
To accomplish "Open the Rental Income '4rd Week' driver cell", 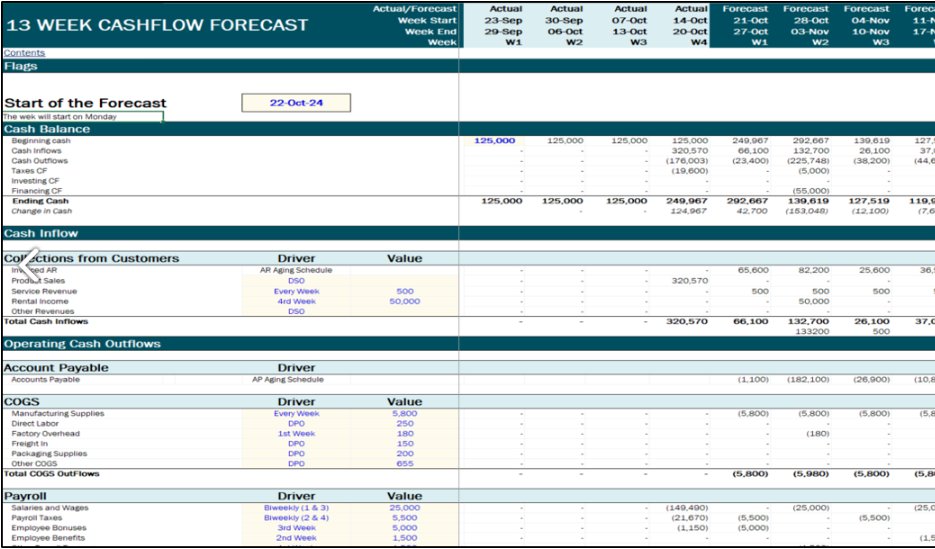I will [x=296, y=301].
